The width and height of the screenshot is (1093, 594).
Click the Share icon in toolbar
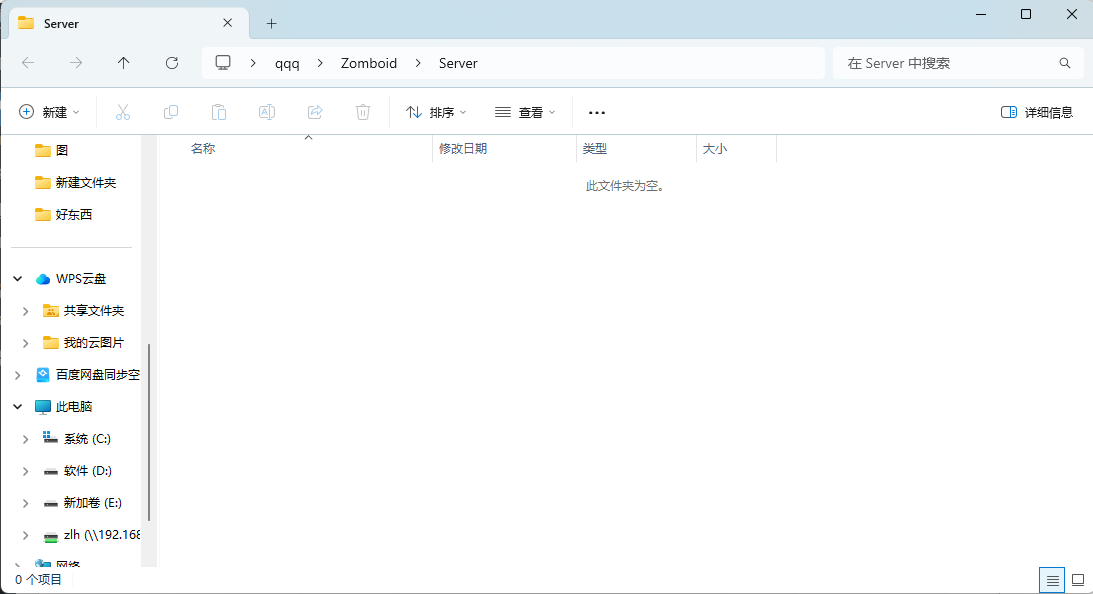tap(315, 112)
